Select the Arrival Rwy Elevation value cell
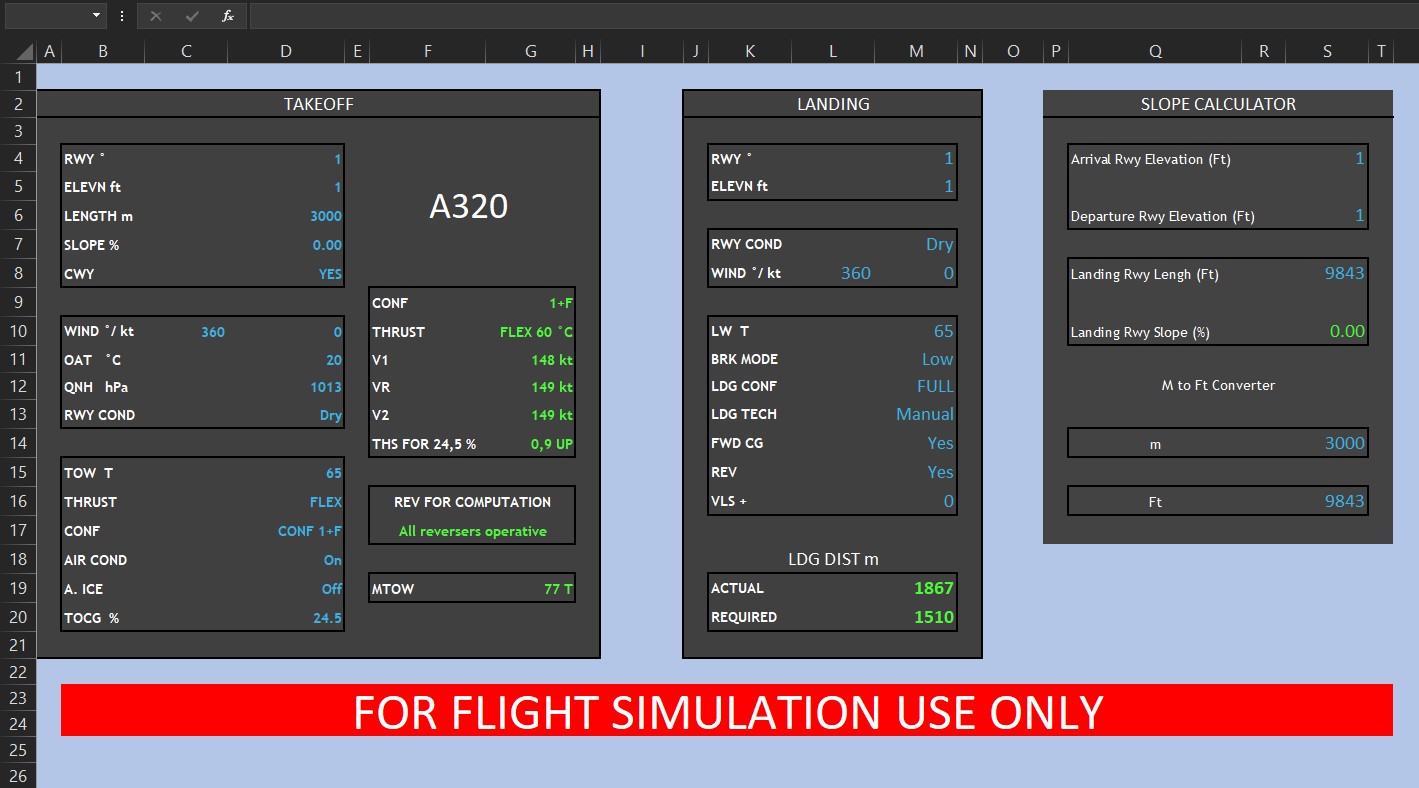Screen dimensions: 1419x788 coord(1327,159)
